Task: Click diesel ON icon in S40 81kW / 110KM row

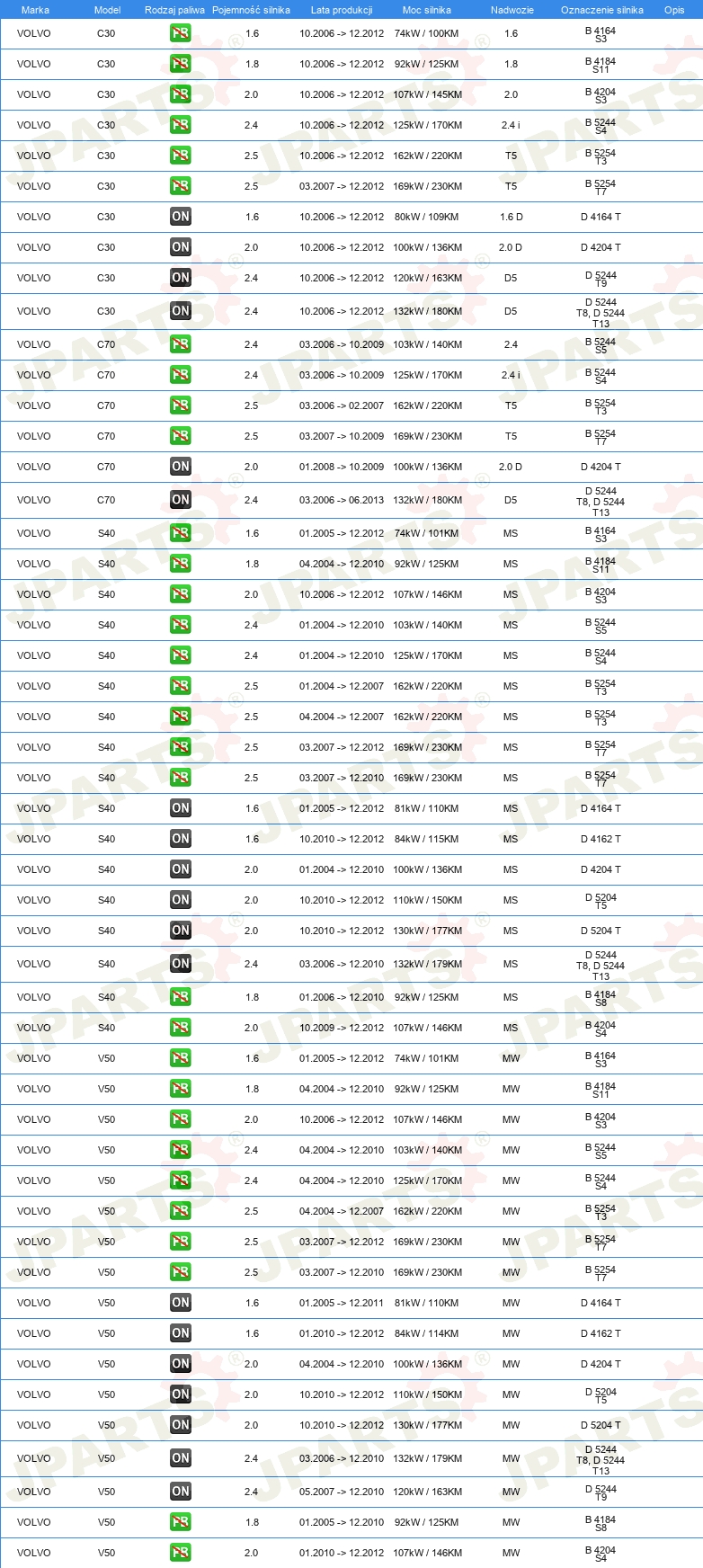Action: 181,808
